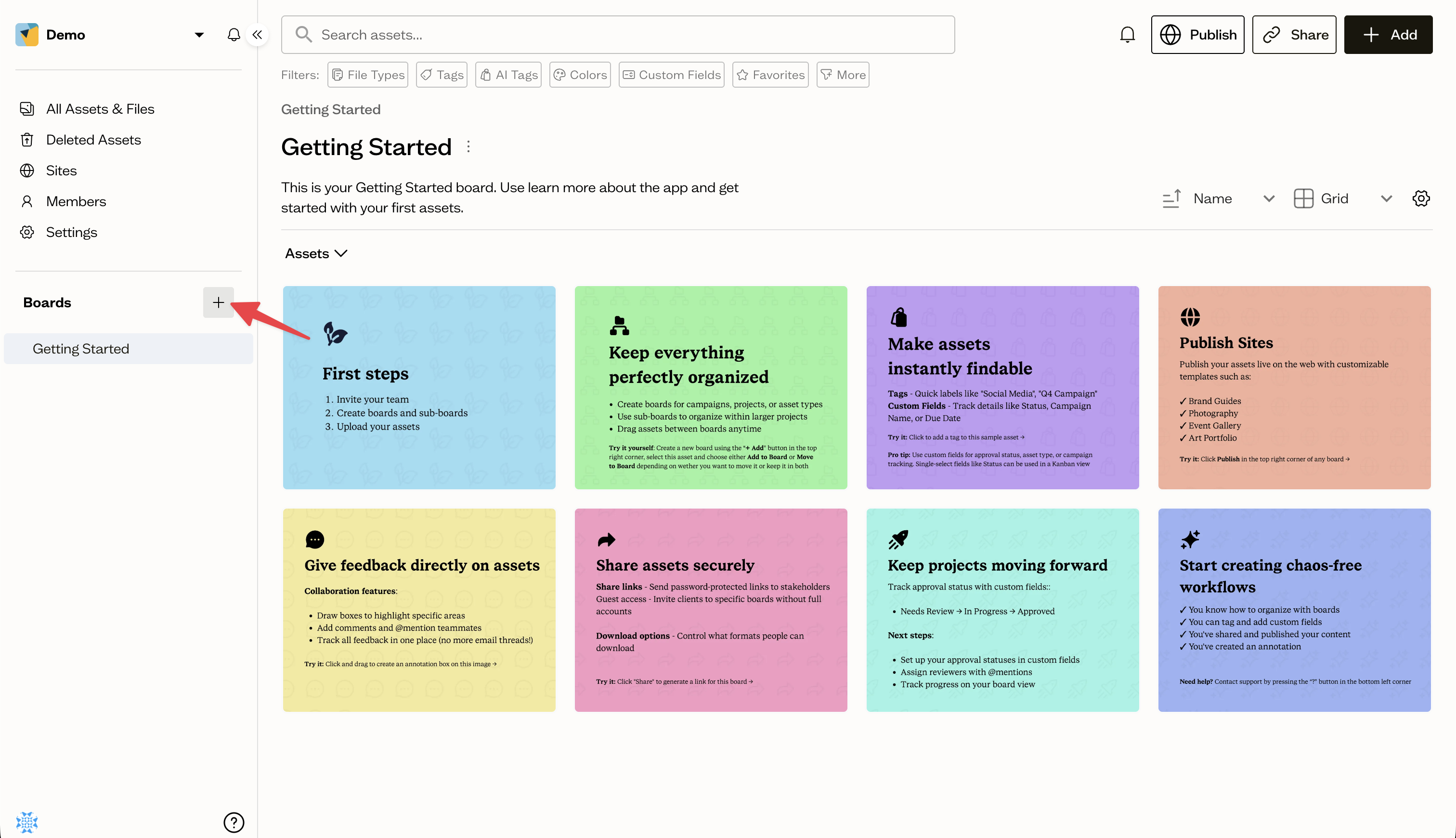Click the Members person icon
1456x838 pixels.
(x=26, y=201)
